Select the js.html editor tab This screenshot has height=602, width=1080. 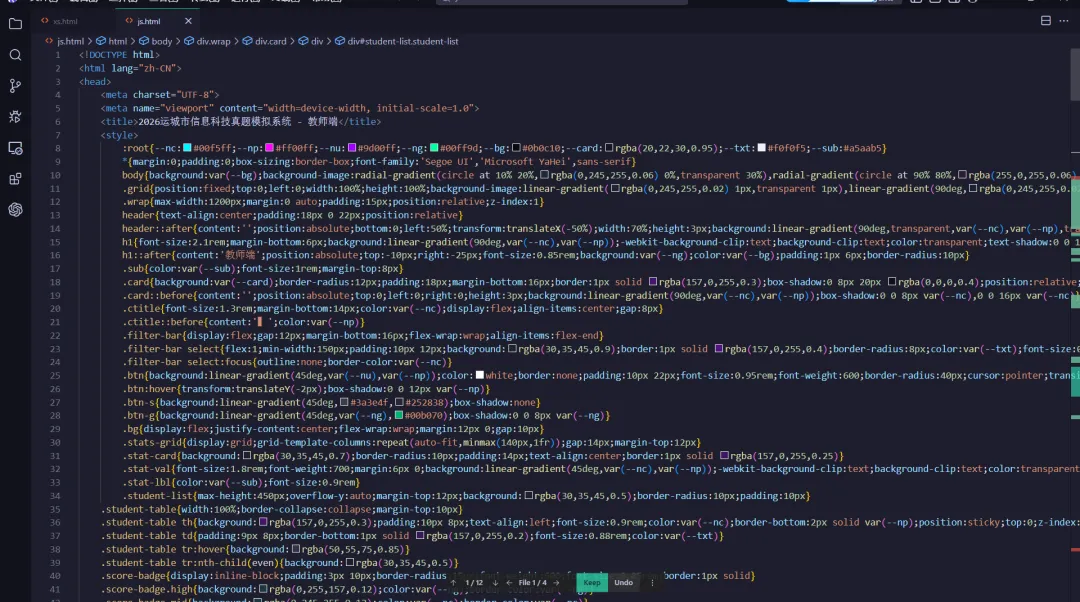(x=148, y=20)
